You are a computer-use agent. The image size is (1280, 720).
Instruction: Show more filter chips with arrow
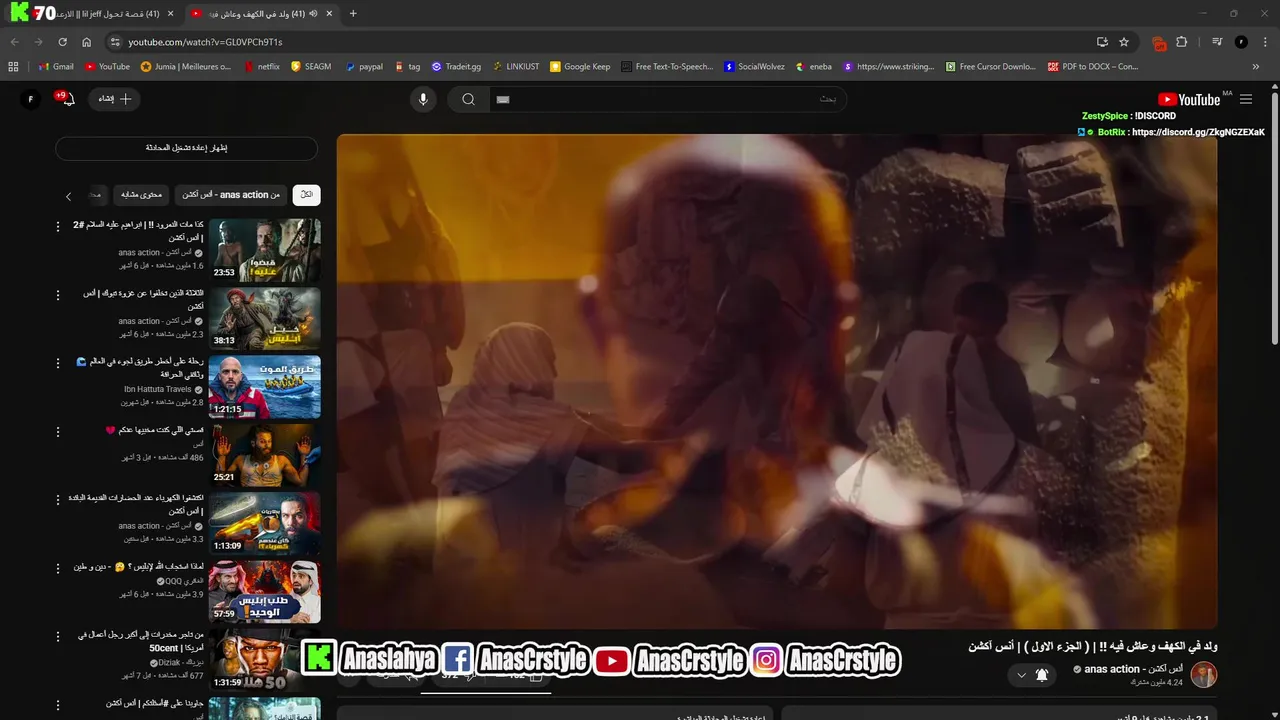68,196
